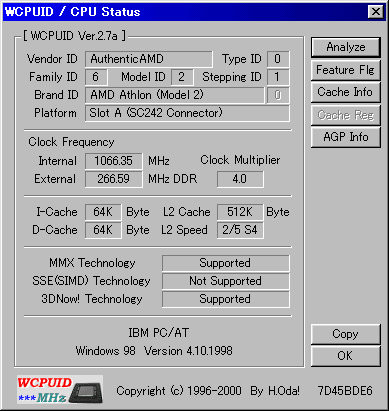Click the Stepping ID value 1

[278, 77]
